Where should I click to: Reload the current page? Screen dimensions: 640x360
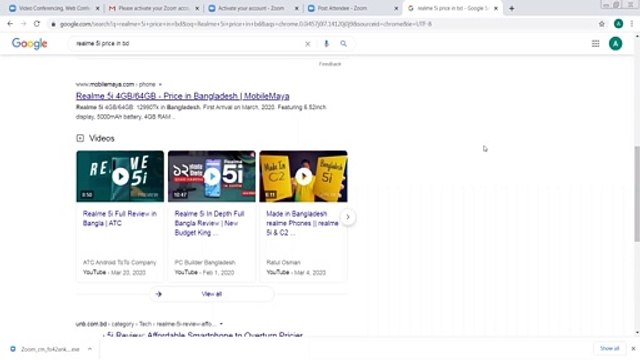click(37, 24)
